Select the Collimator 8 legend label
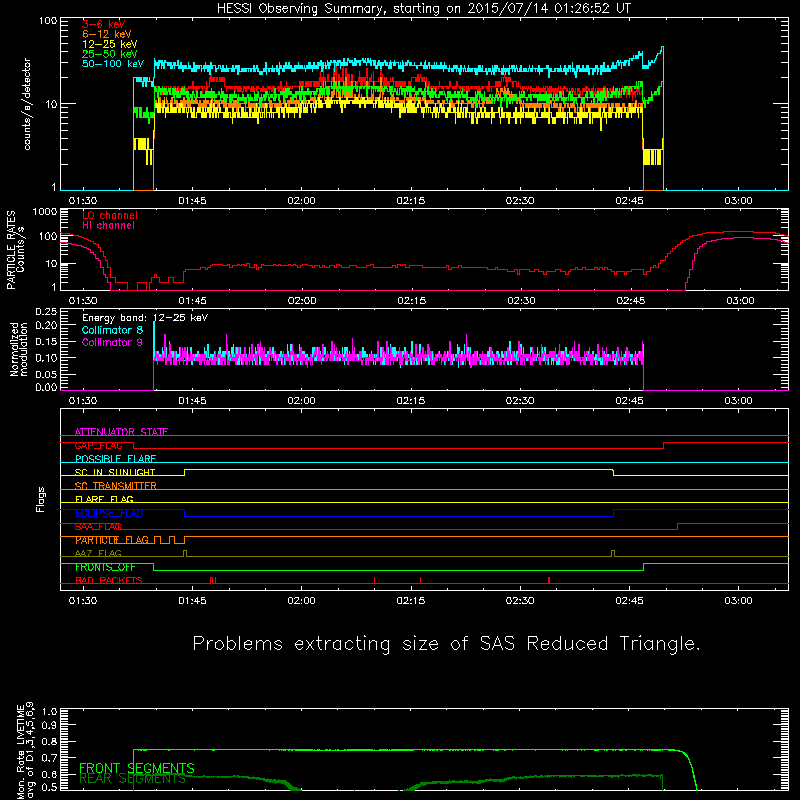 pos(112,330)
